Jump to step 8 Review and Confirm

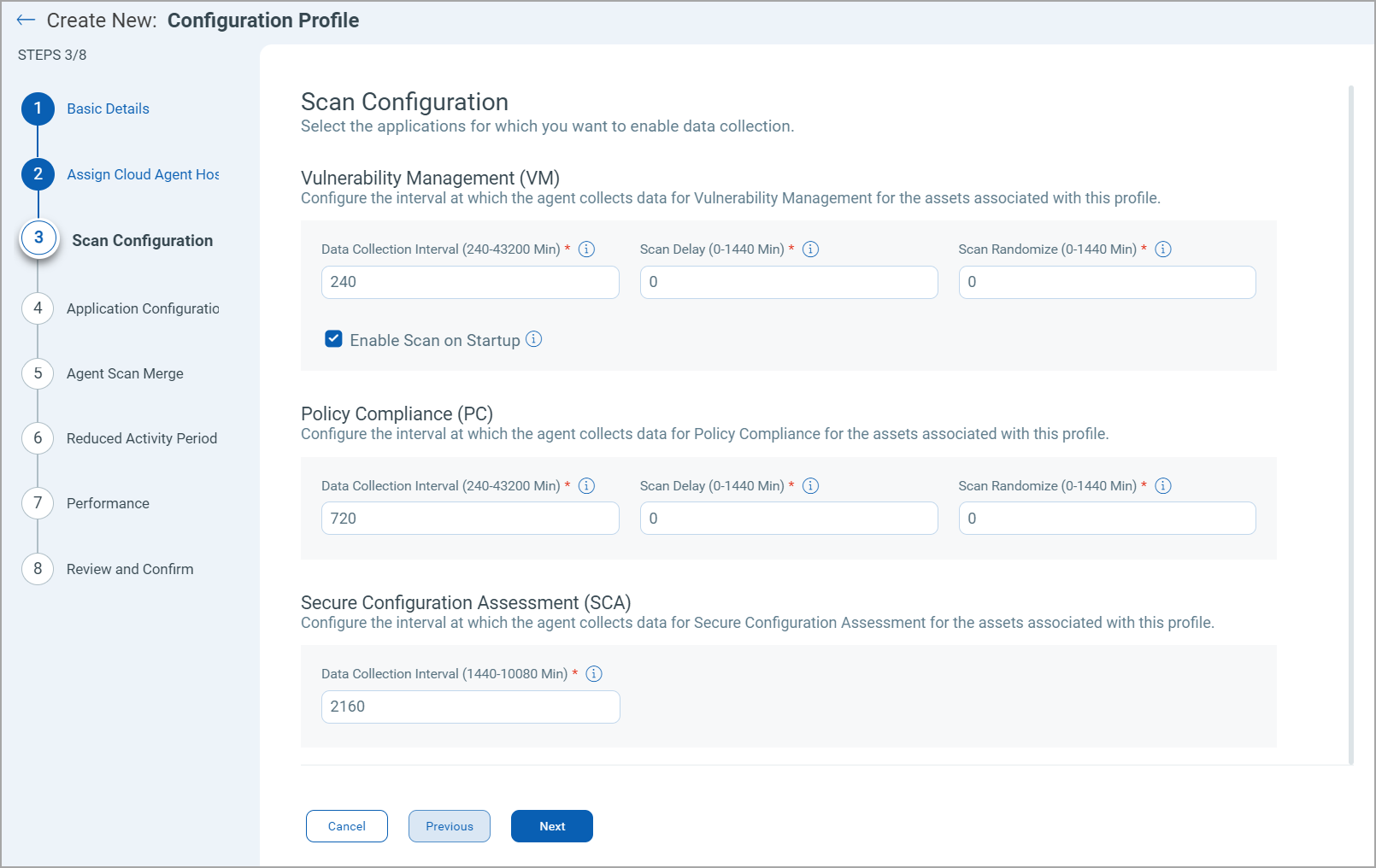click(129, 569)
